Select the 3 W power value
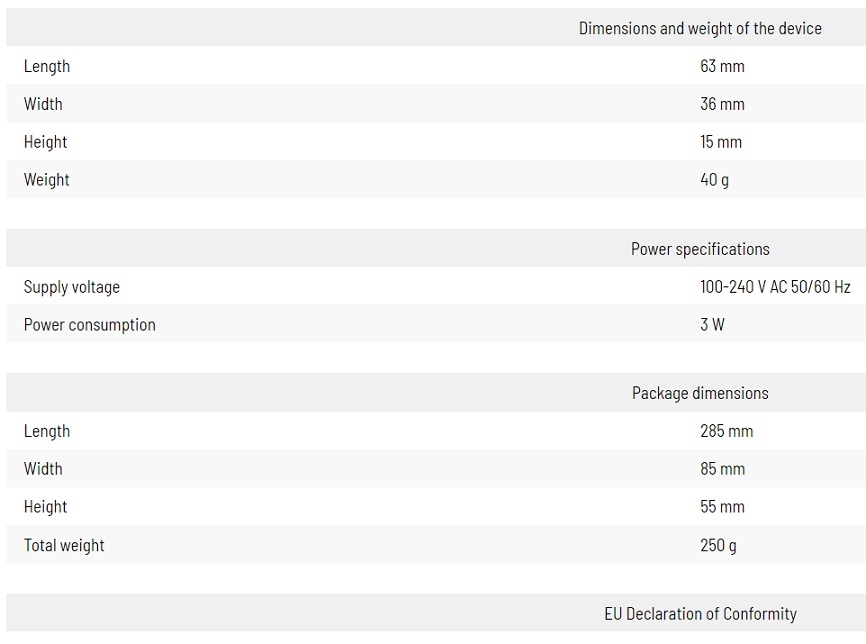 tap(712, 325)
